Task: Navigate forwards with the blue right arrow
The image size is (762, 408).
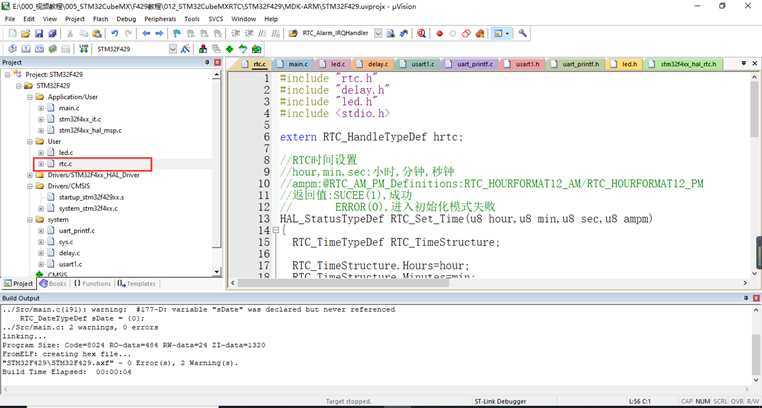Action: [159, 34]
